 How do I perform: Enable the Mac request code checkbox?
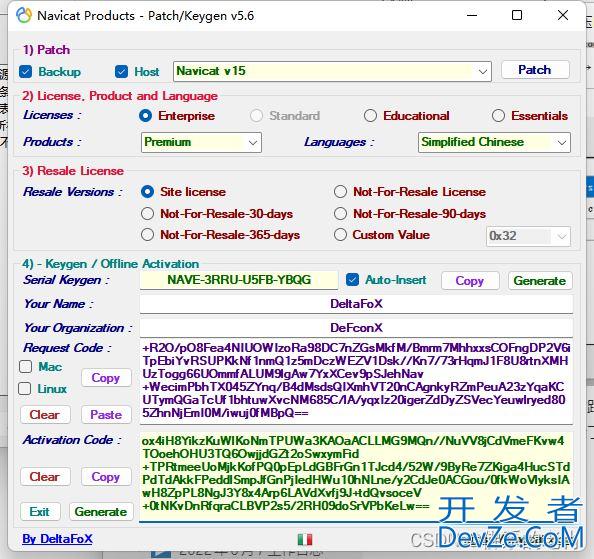pos(25,366)
